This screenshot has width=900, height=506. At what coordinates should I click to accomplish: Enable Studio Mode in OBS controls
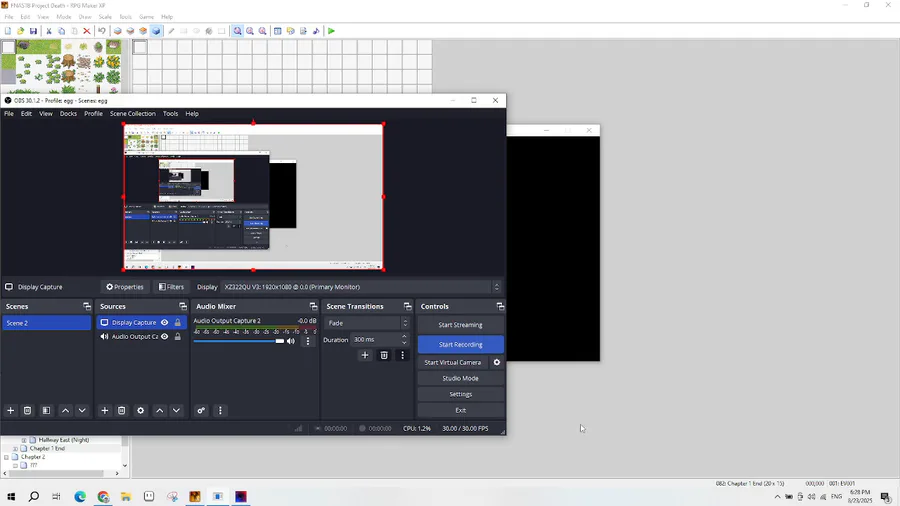460,378
